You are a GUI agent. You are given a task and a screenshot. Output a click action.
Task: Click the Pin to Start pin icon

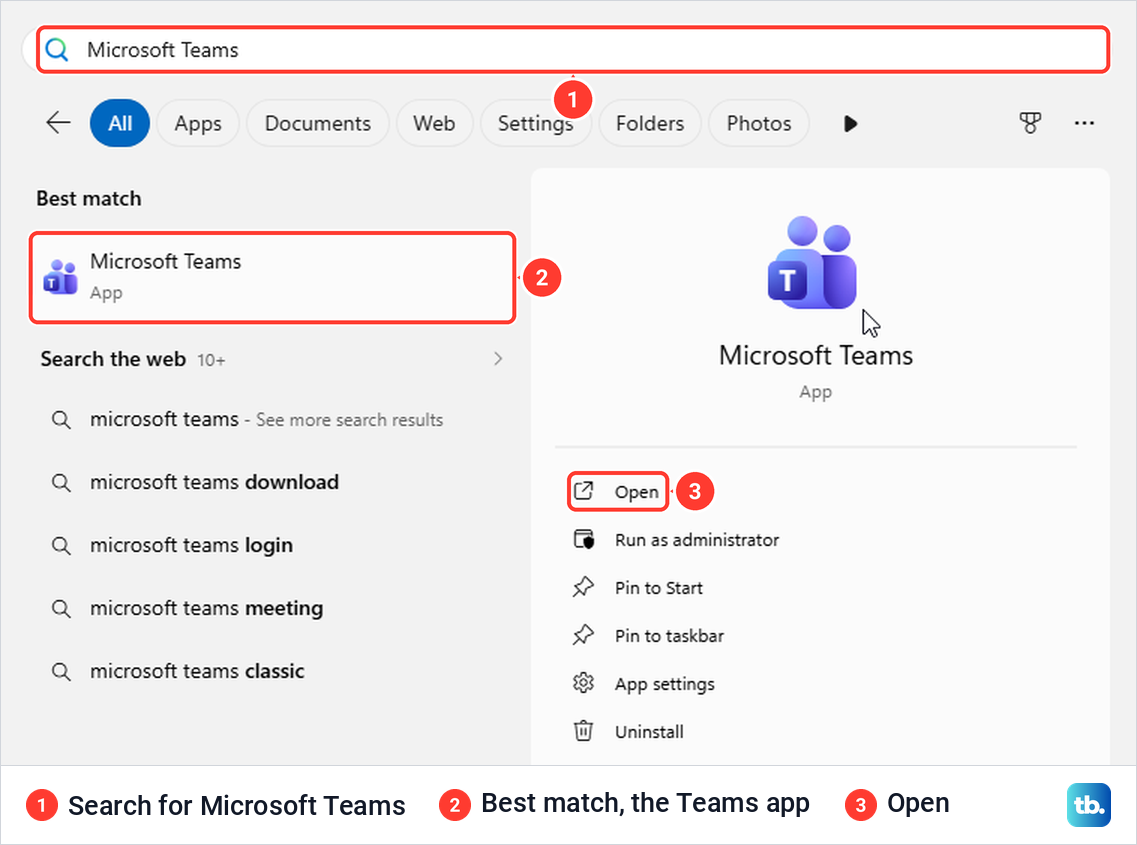coord(584,587)
